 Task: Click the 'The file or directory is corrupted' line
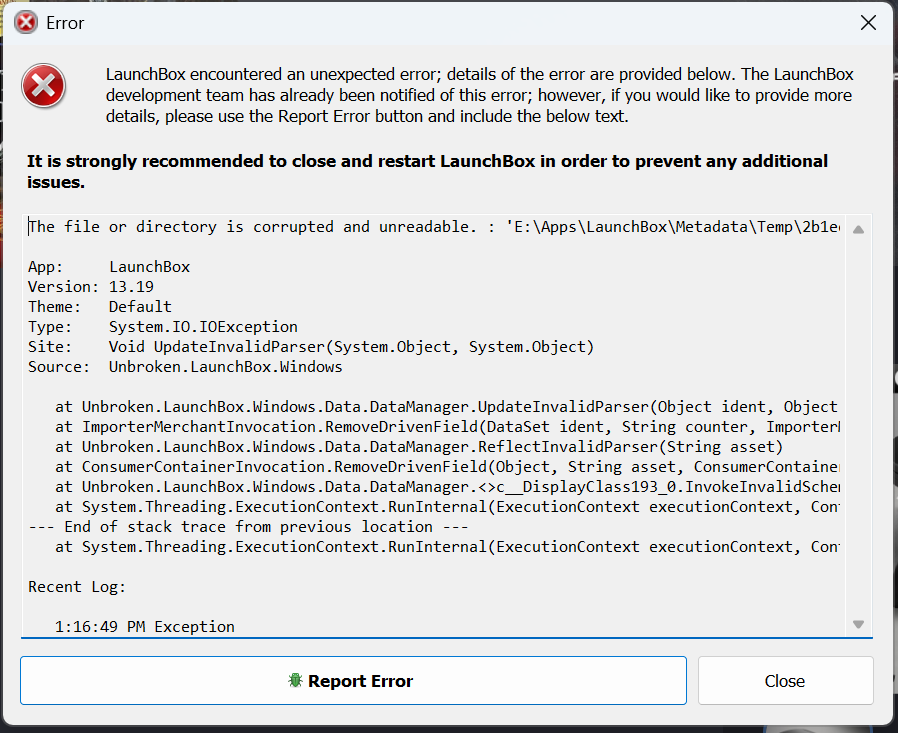pyautogui.click(x=434, y=227)
